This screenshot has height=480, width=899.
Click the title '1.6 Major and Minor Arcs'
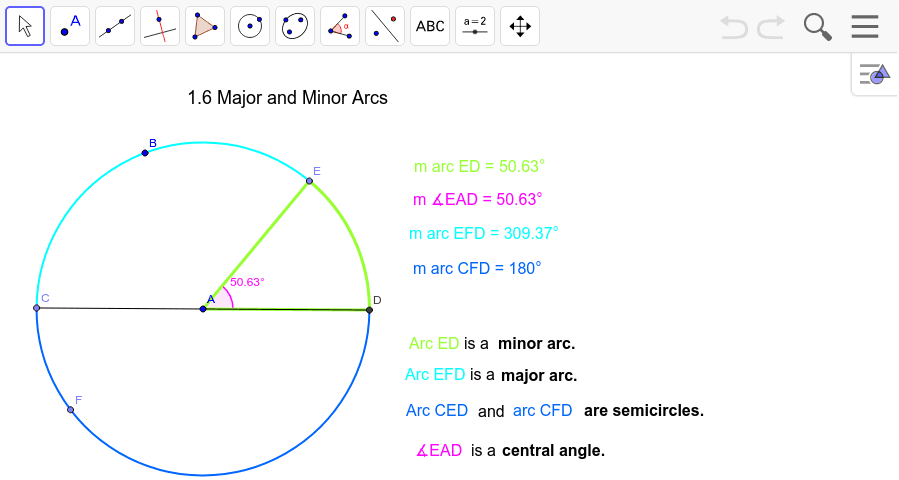click(287, 97)
